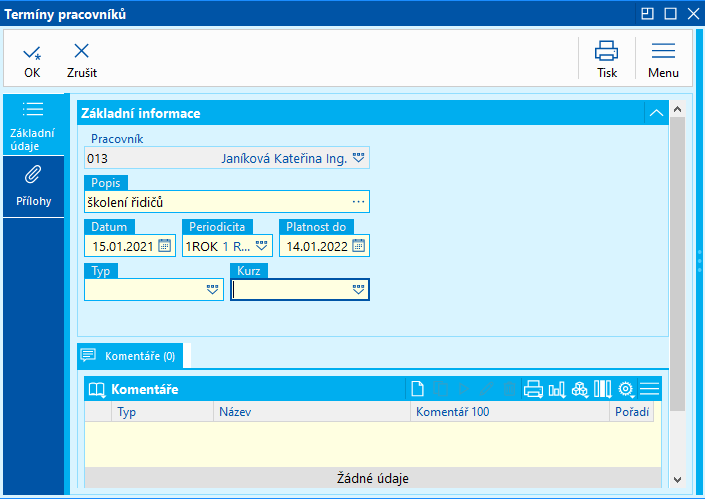The width and height of the screenshot is (705, 499).
Task: Click the Popis ellipsis button
Action: [x=358, y=202]
